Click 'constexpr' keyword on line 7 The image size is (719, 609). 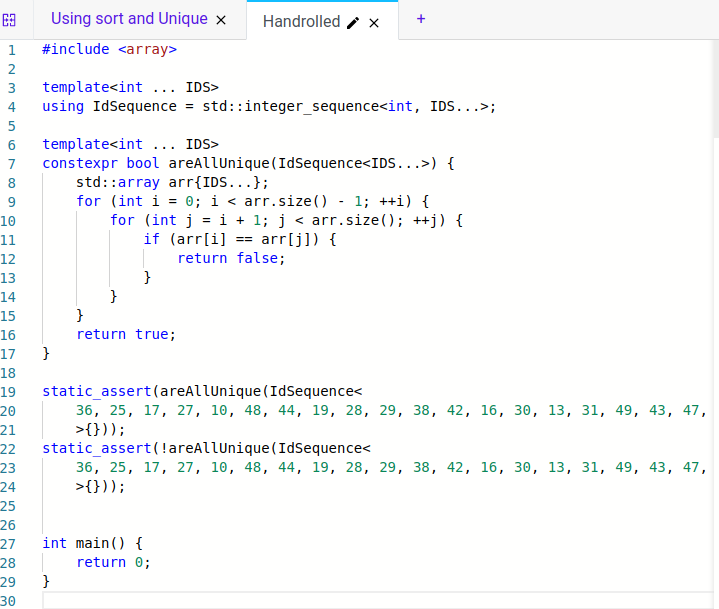[x=80, y=163]
